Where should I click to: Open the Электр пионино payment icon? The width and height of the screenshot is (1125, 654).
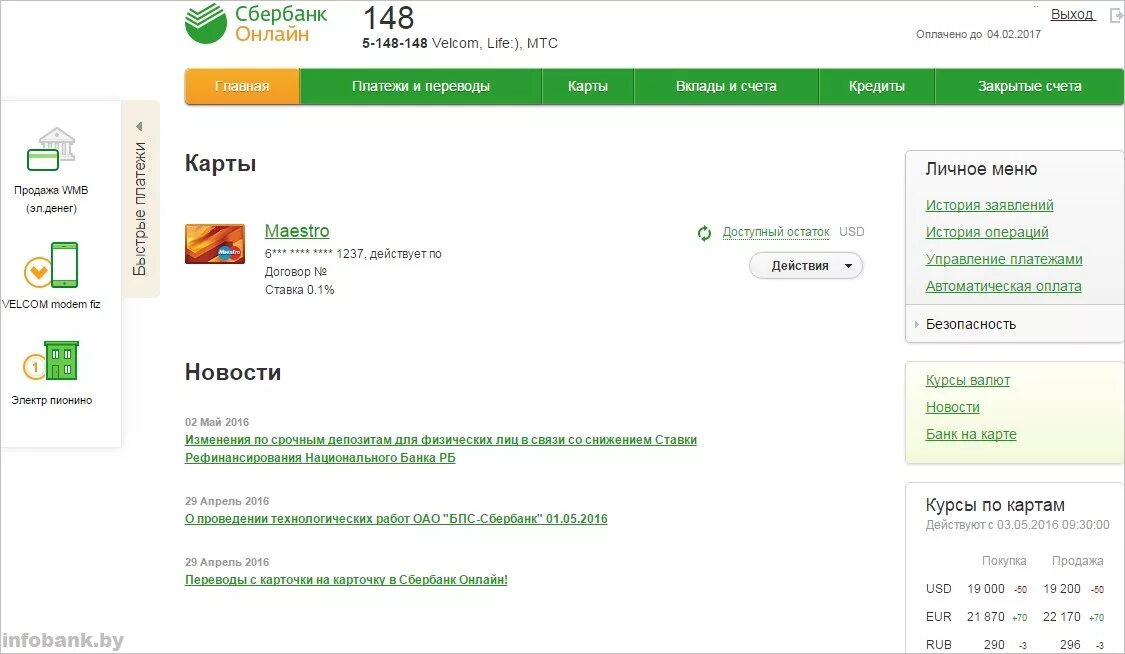51,361
